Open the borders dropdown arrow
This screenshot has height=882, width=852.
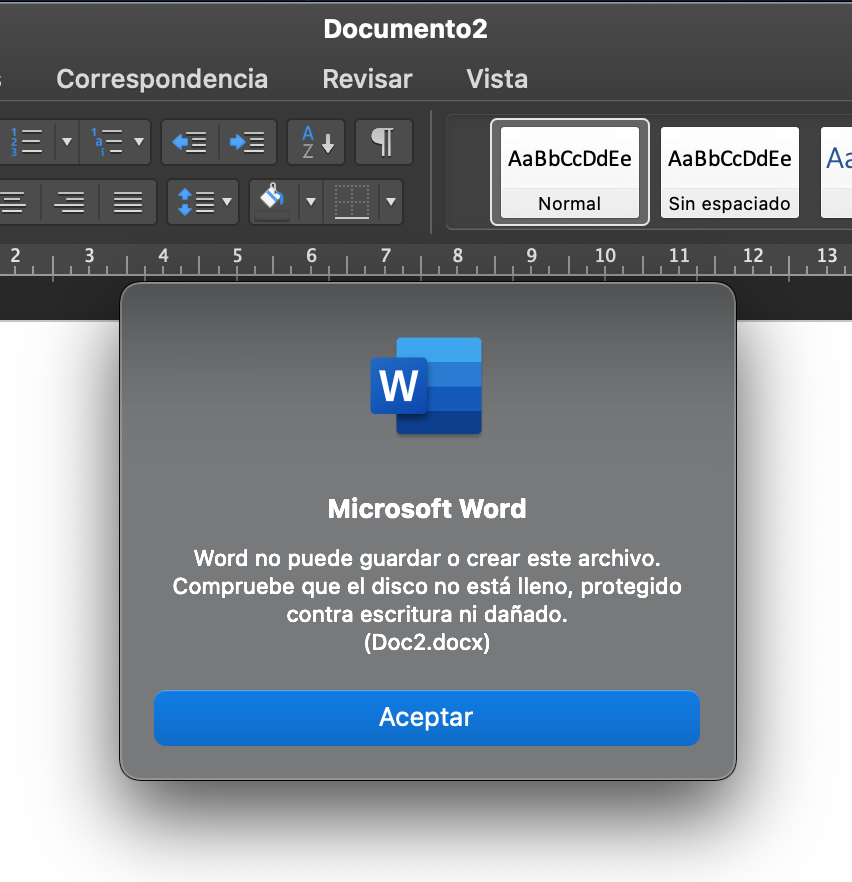pyautogui.click(x=391, y=202)
